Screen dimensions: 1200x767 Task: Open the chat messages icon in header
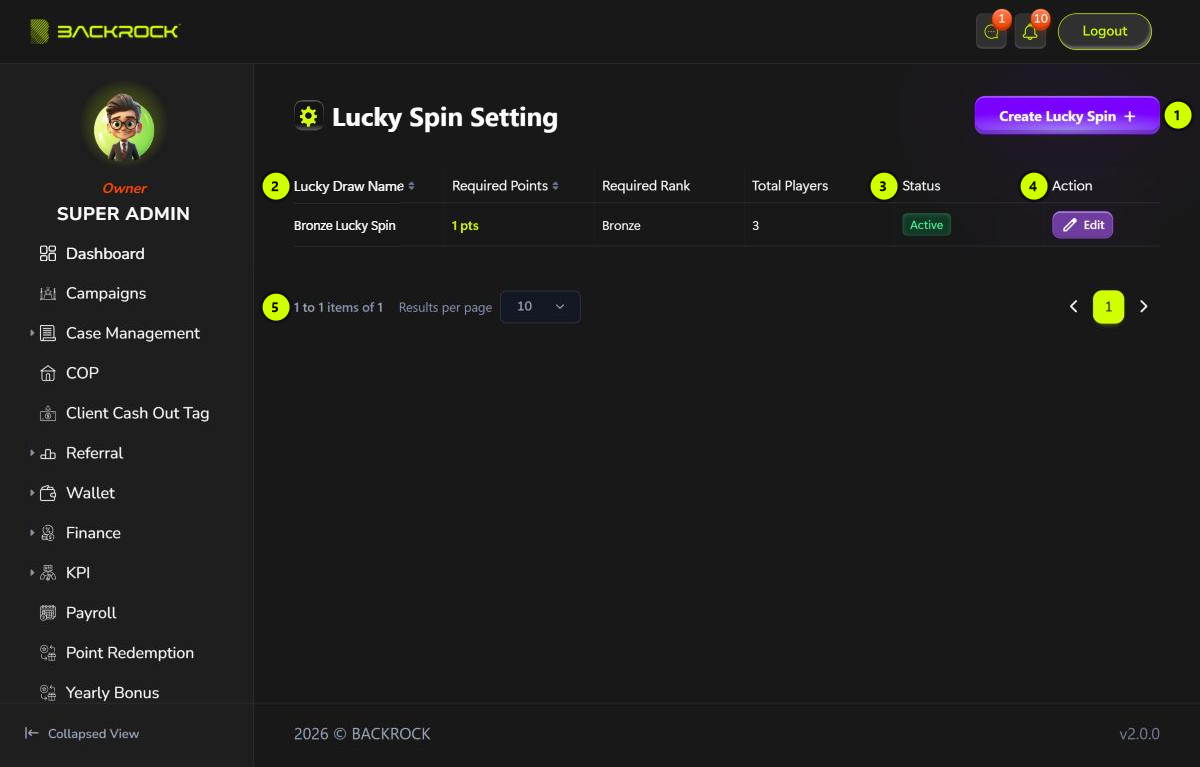pos(991,32)
